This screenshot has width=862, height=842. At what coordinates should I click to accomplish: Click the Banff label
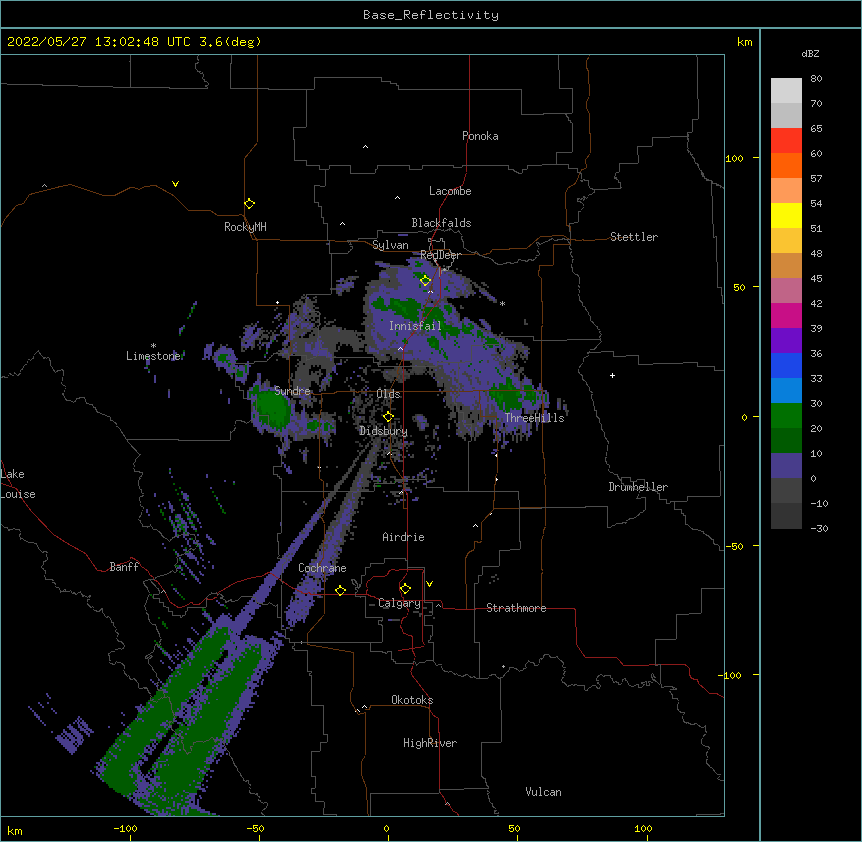[x=124, y=567]
